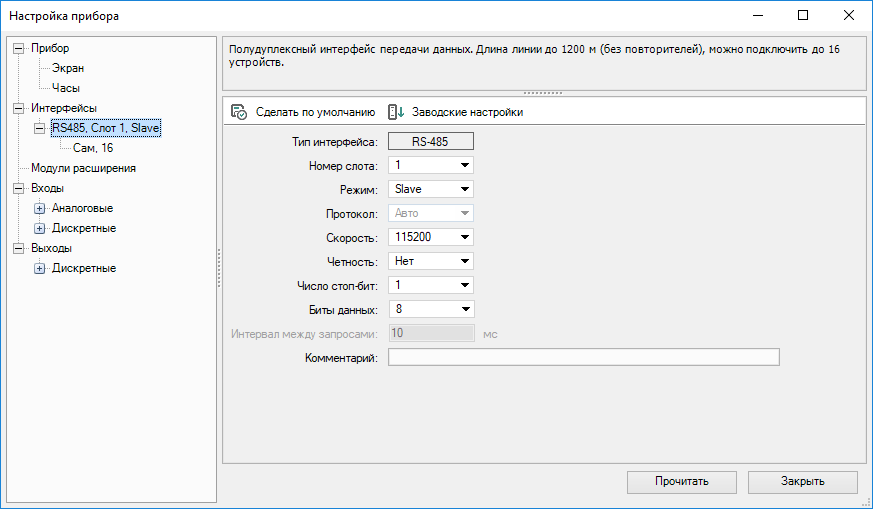Click the 'Заводские настройки' toolbar icon
The width and height of the screenshot is (873, 509).
coord(396,112)
